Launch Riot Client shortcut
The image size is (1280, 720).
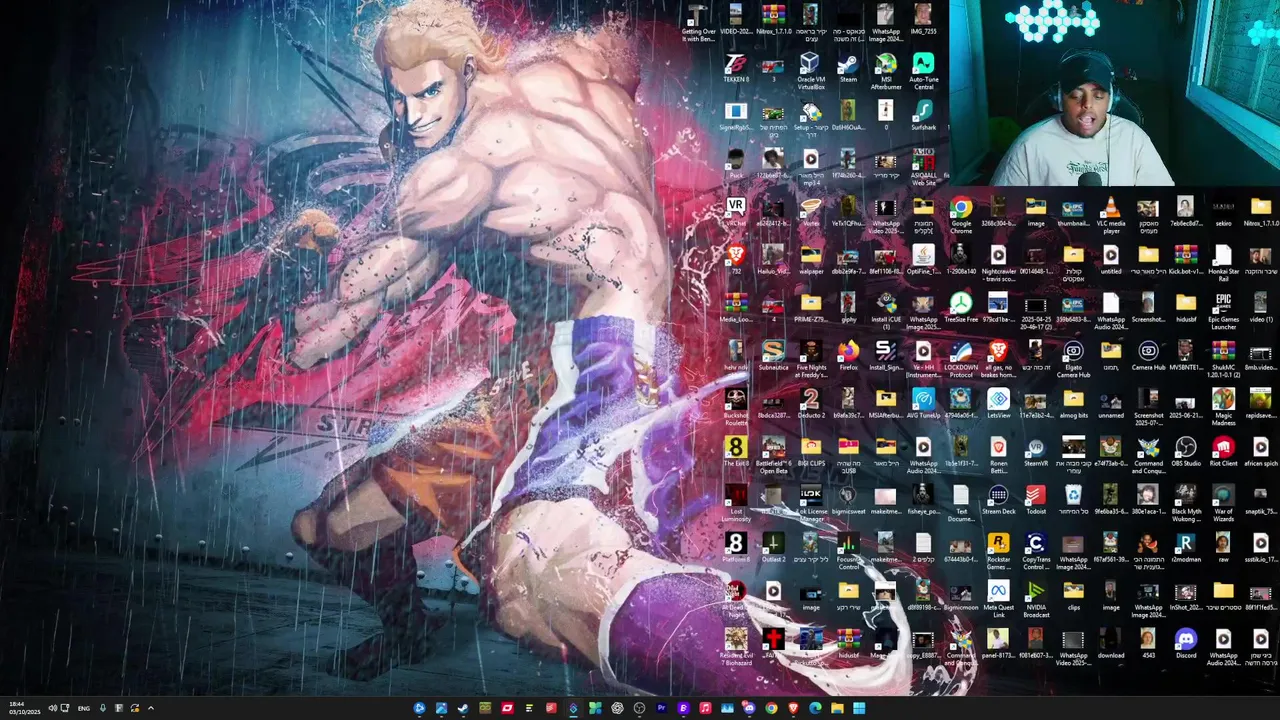click(x=1223, y=452)
